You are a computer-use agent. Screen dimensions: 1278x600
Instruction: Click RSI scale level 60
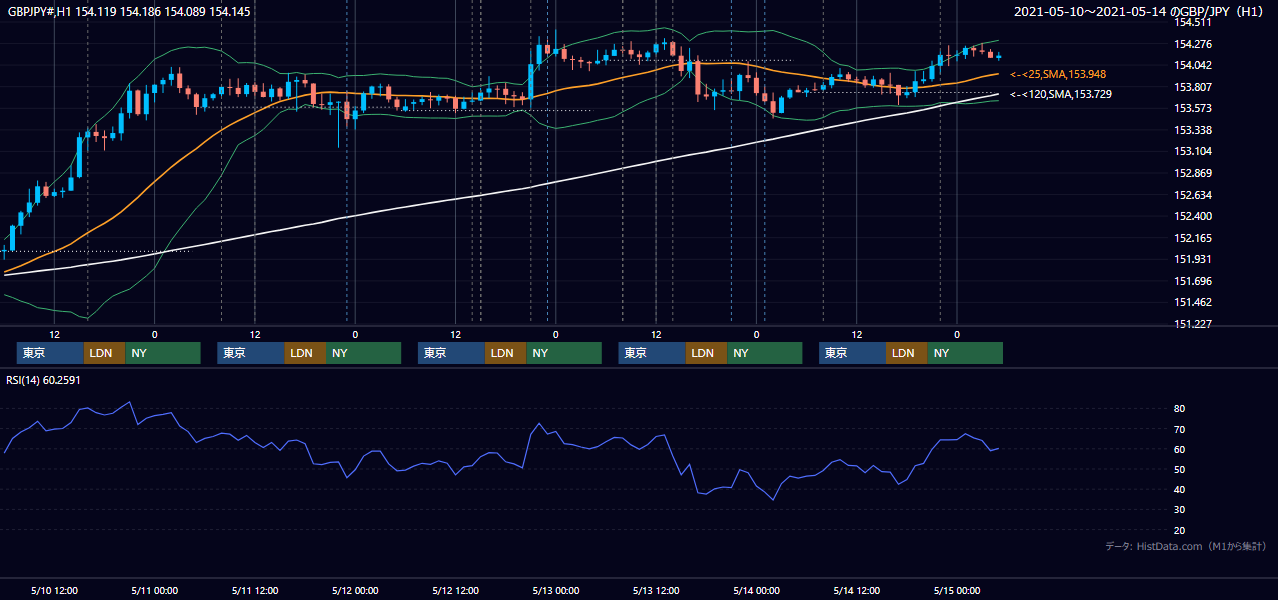click(1179, 449)
